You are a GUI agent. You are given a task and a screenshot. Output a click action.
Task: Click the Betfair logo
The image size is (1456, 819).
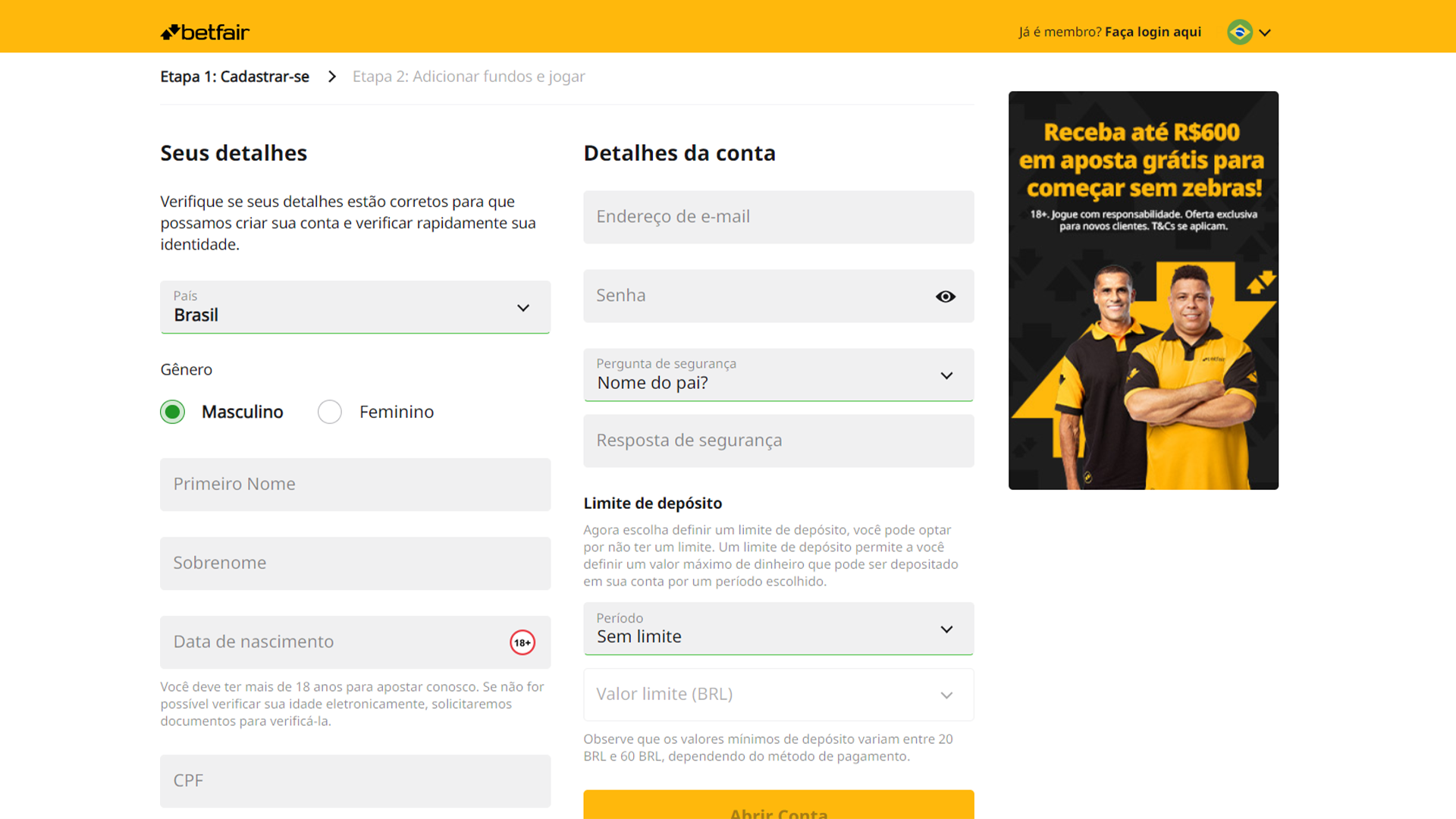(x=203, y=32)
